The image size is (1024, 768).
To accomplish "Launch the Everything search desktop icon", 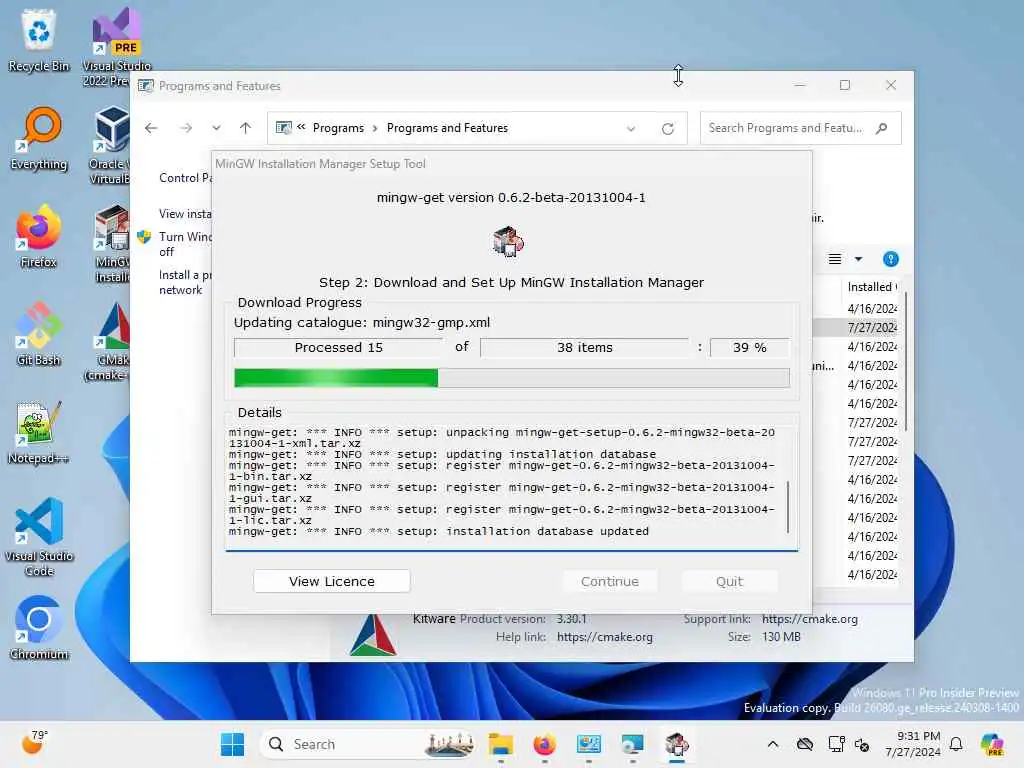I will [39, 138].
